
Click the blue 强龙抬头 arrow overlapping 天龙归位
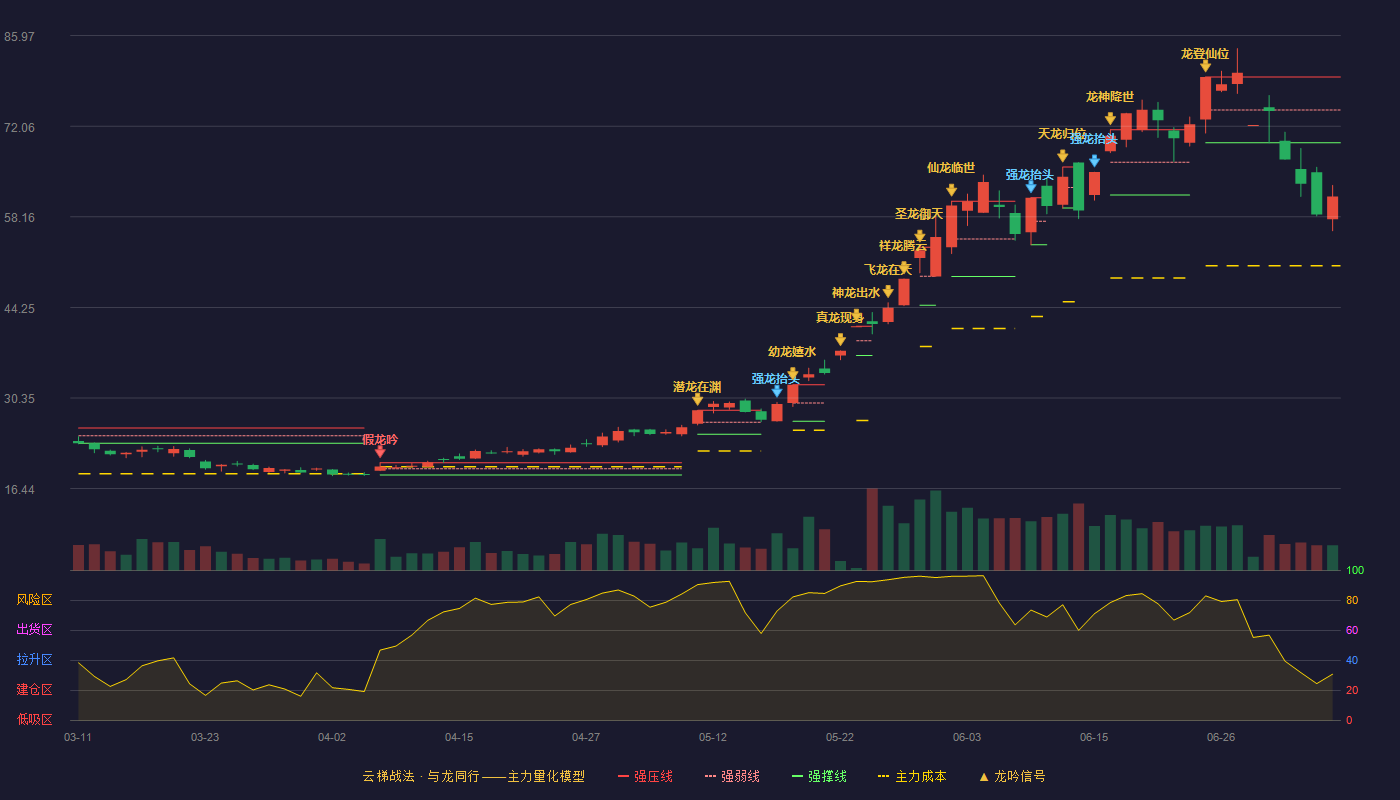pos(1094,160)
